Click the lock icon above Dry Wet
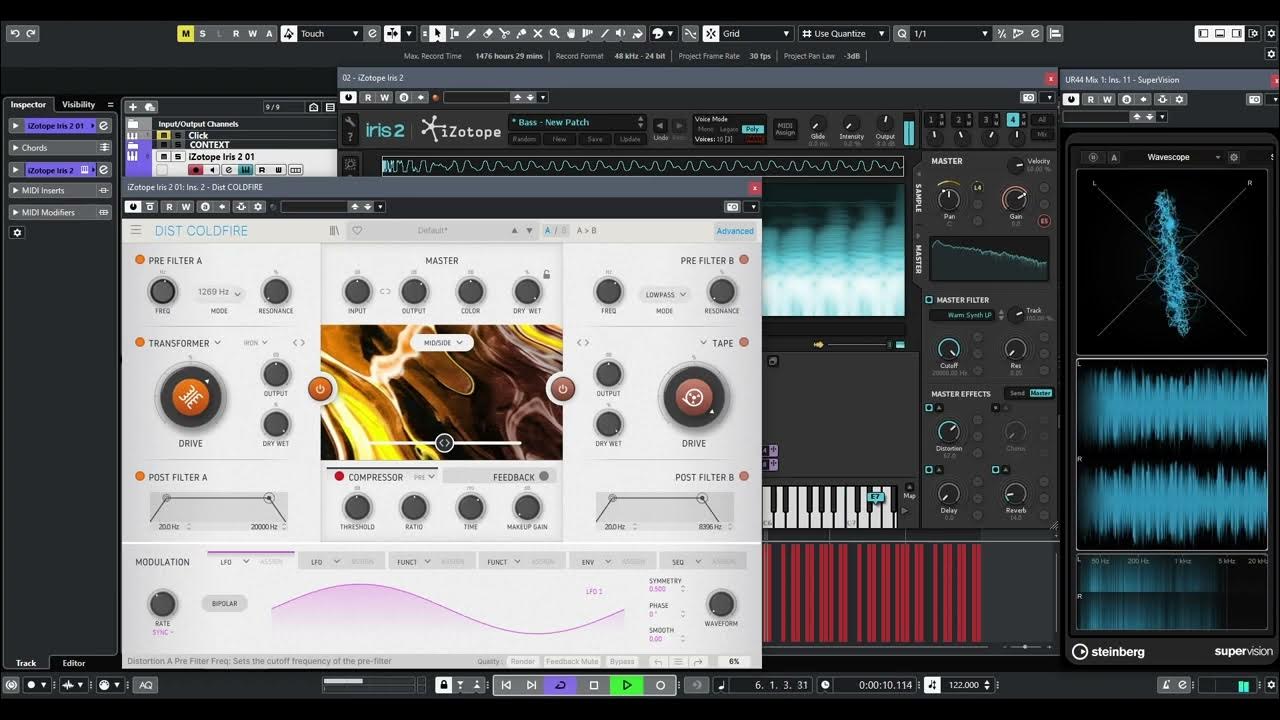 (546, 274)
